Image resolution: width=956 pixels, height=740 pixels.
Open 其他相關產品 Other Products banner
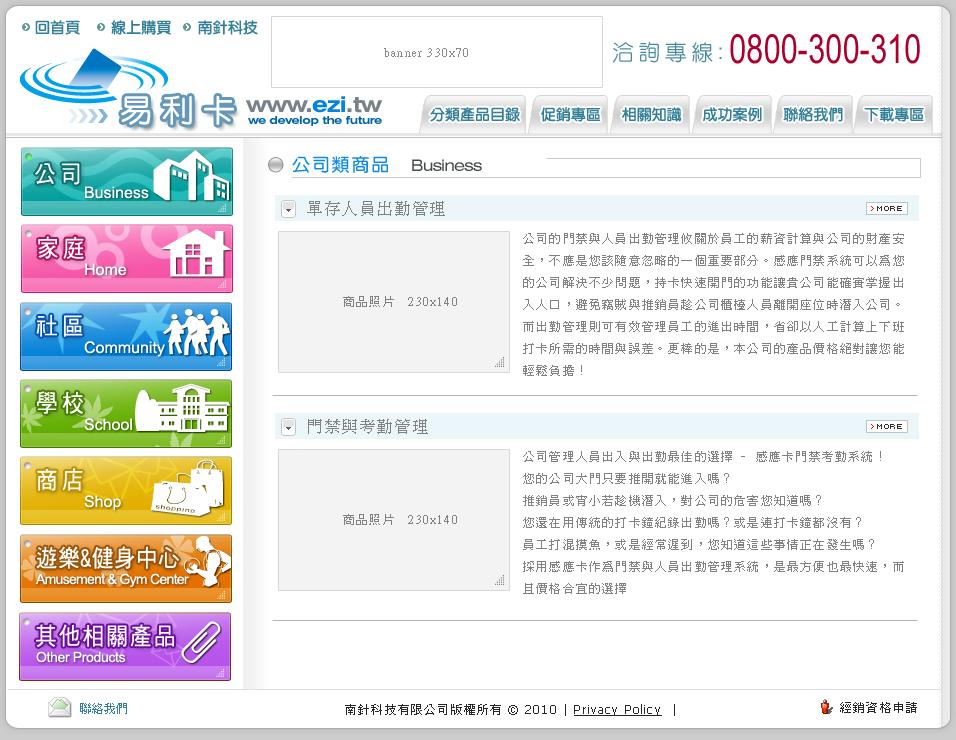tap(125, 647)
